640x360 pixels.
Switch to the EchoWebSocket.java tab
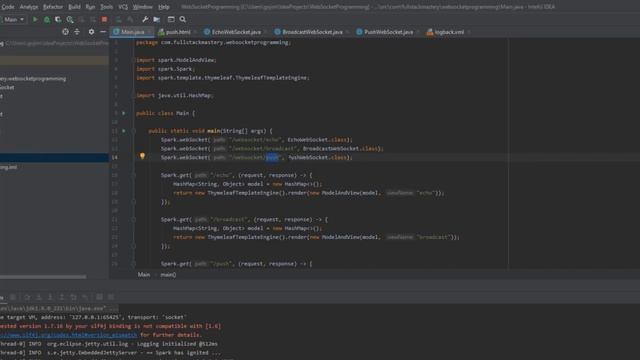(232, 32)
